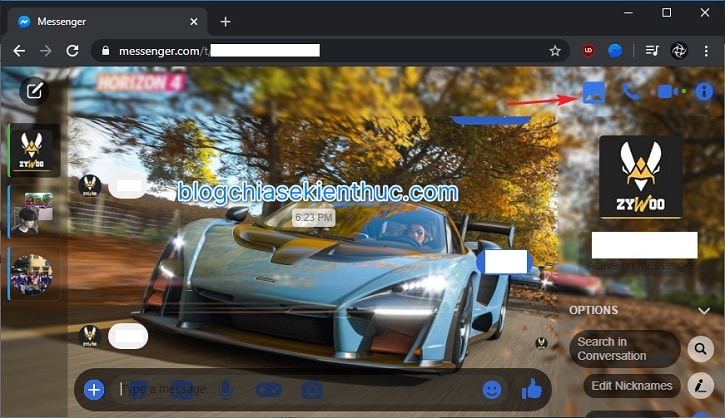
Task: Take a photo with the camera icon in the composer
Action: (x=312, y=390)
